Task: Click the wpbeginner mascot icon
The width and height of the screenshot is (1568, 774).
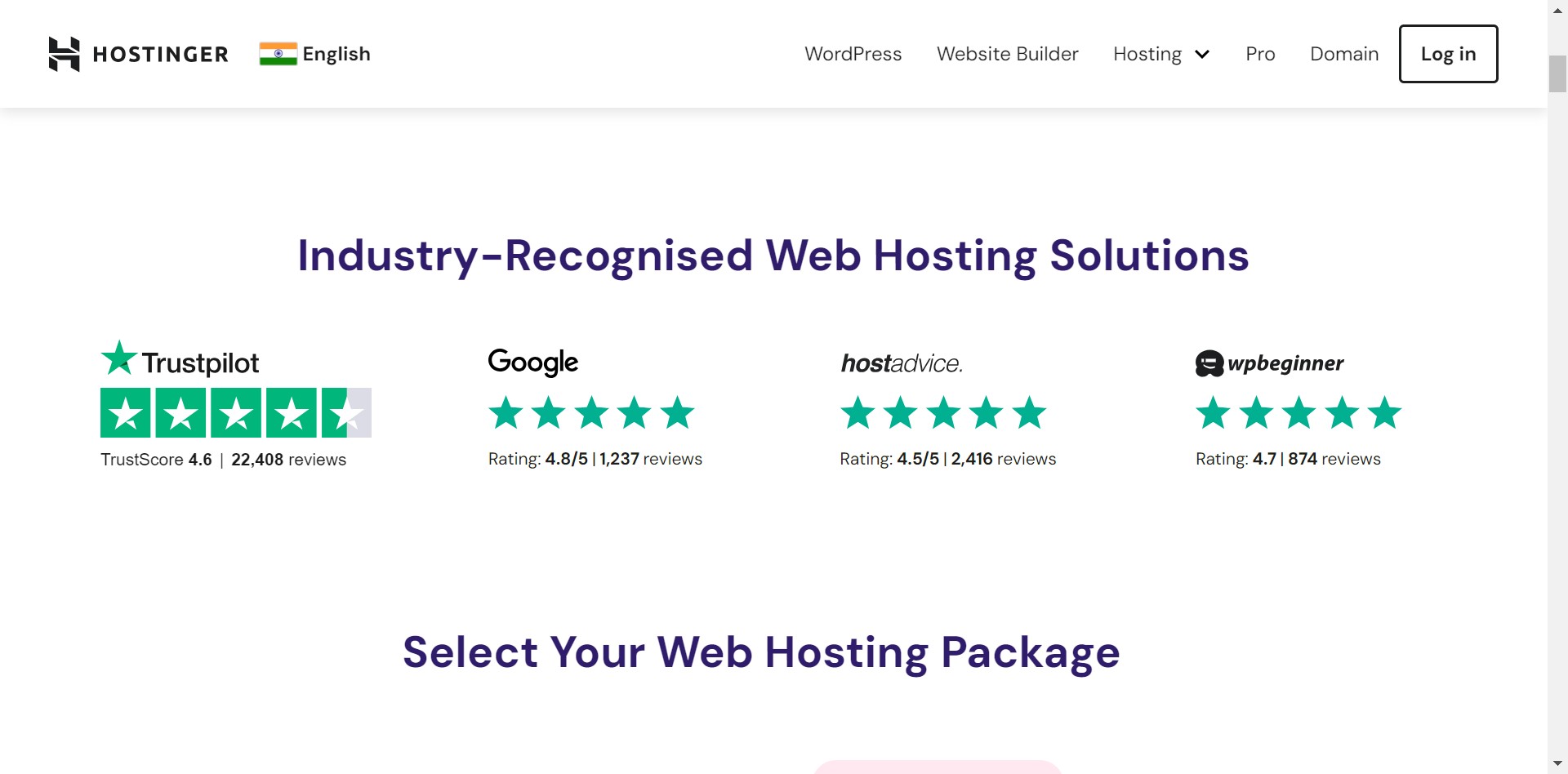Action: pos(1209,363)
